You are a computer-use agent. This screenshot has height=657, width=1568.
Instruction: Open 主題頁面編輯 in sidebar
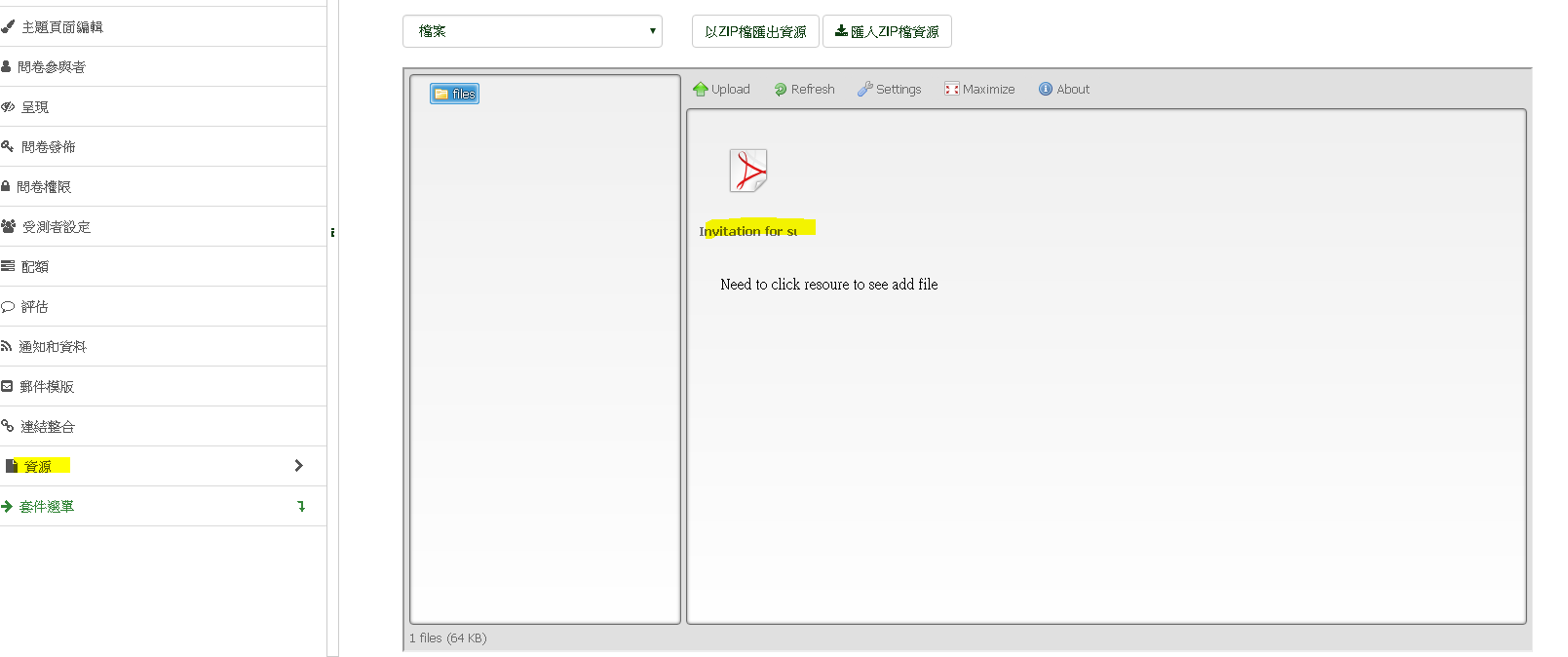(61, 27)
